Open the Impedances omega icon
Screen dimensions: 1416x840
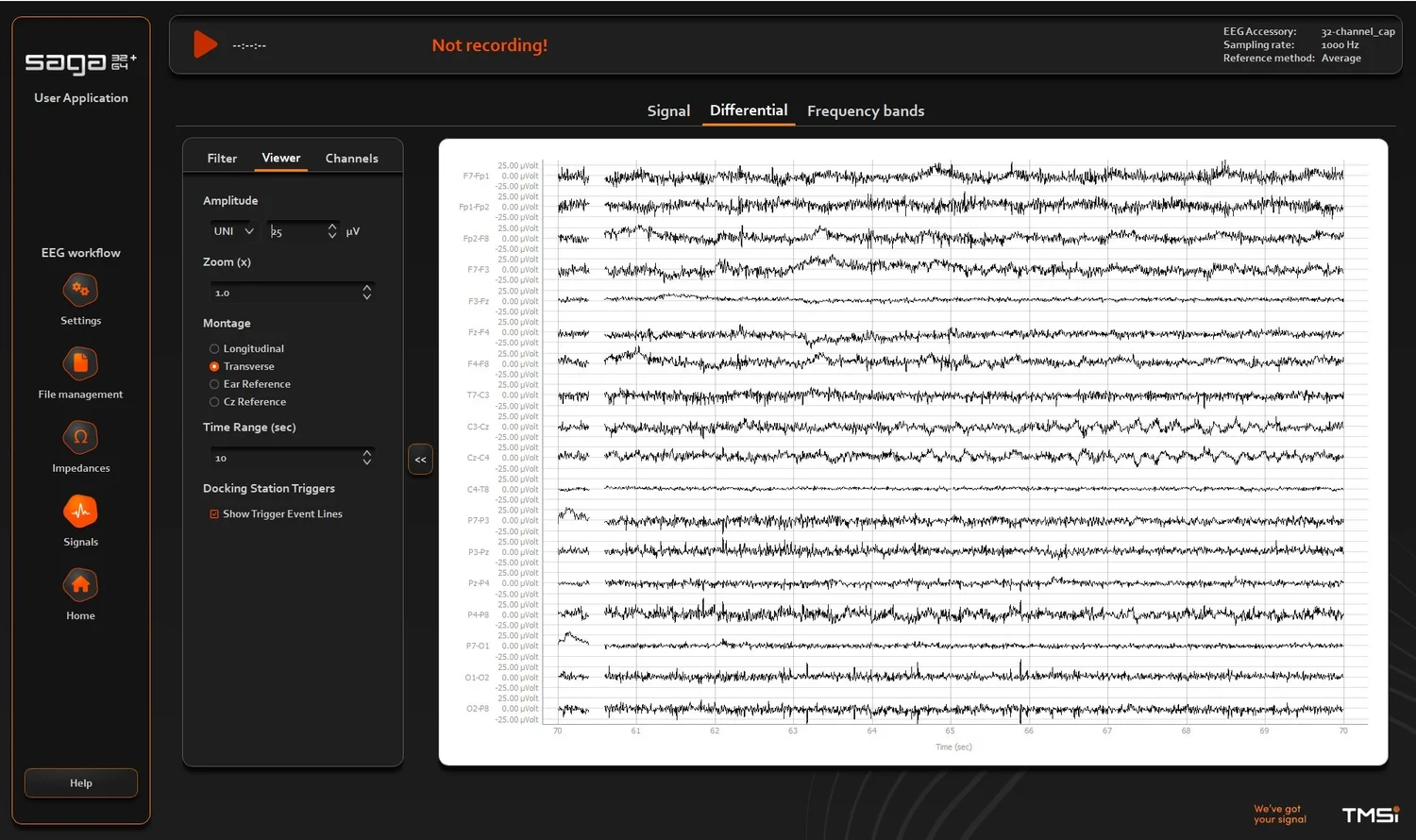click(80, 437)
